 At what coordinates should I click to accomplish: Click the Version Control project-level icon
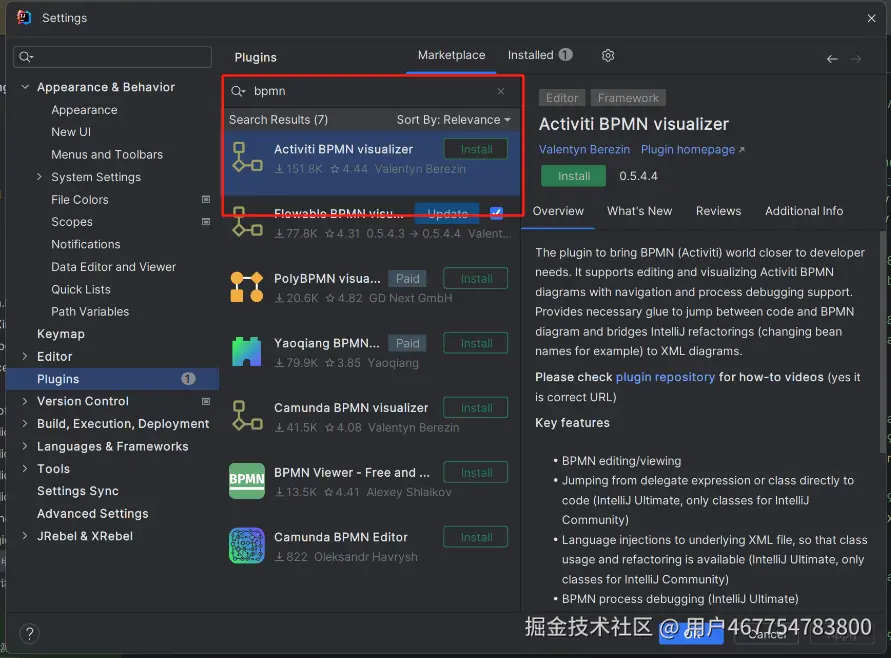tap(206, 401)
